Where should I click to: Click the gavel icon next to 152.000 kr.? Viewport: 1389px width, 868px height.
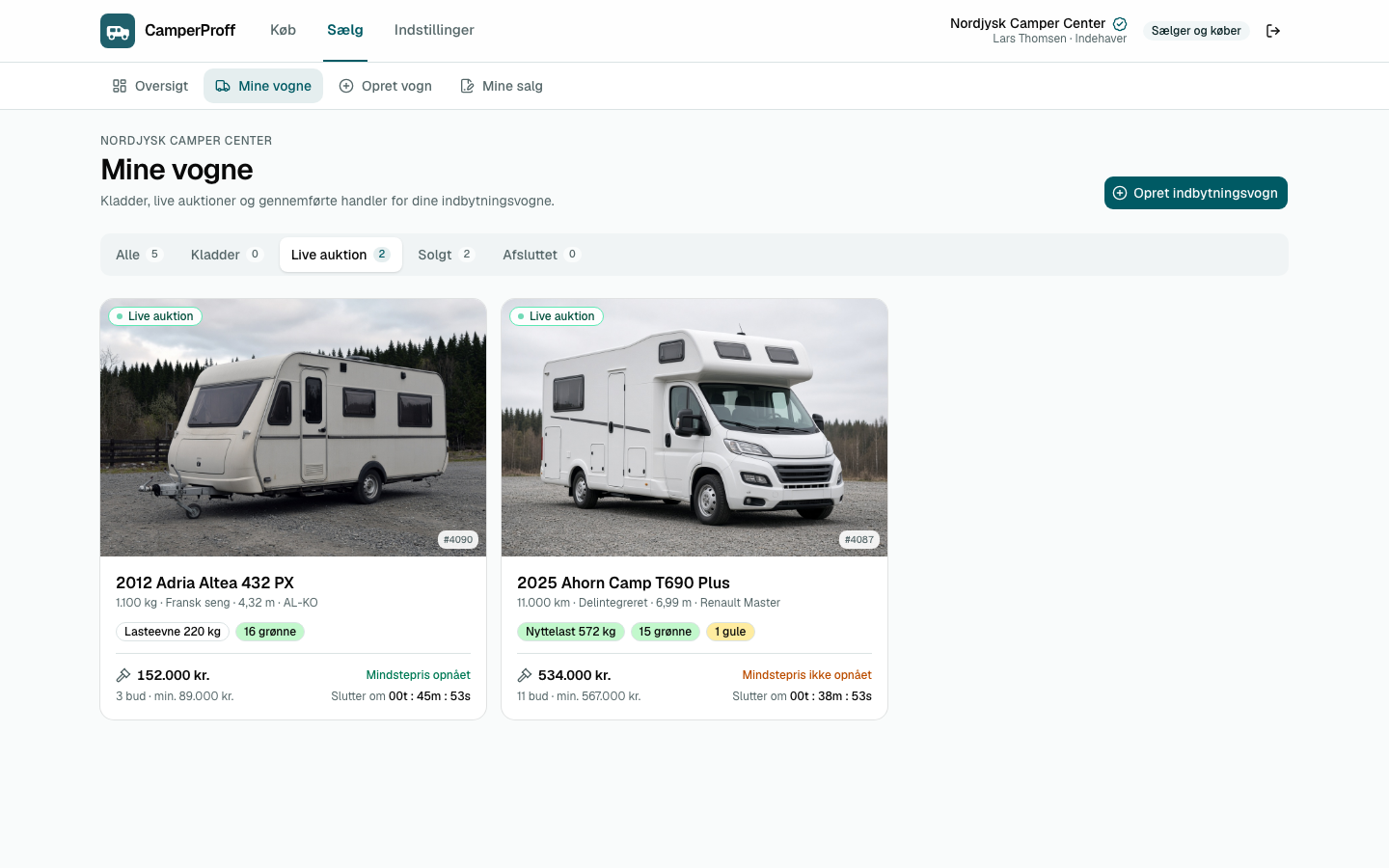(x=123, y=675)
